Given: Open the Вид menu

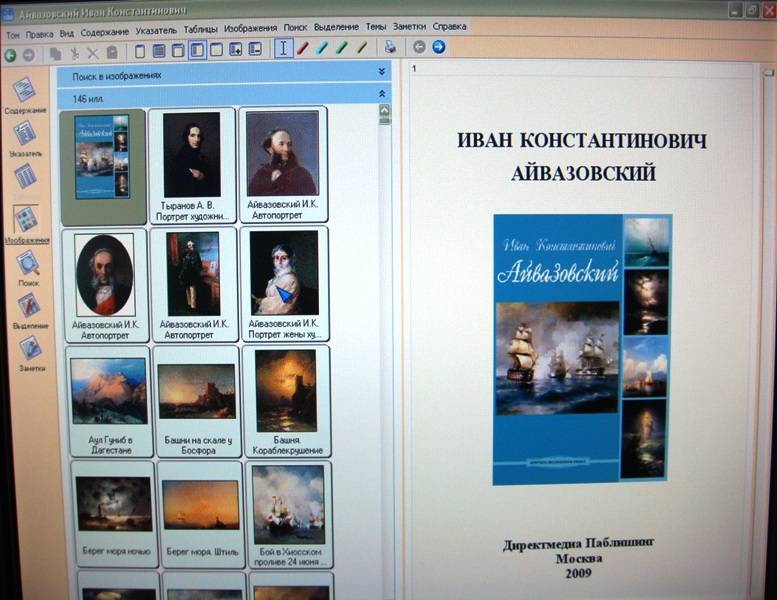Looking at the screenshot, I should coord(66,33).
